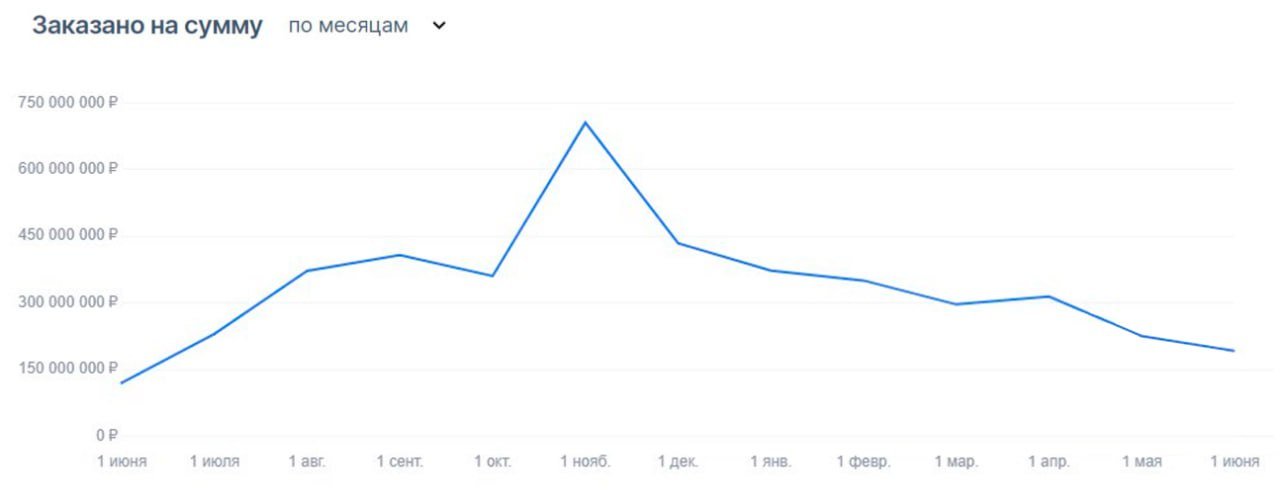Select the "1 мая" x-axis label
This screenshot has height=502, width=1280.
[x=1141, y=462]
